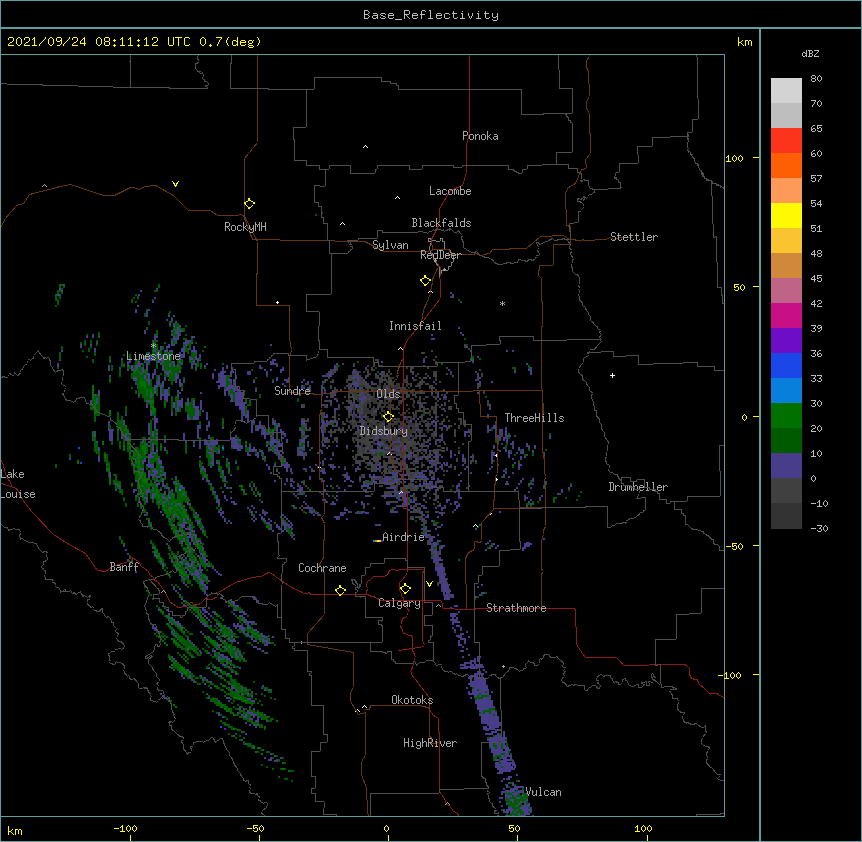Select the green 20-30 dBZ legend swatch
Screen dimensions: 862x842
click(x=786, y=416)
